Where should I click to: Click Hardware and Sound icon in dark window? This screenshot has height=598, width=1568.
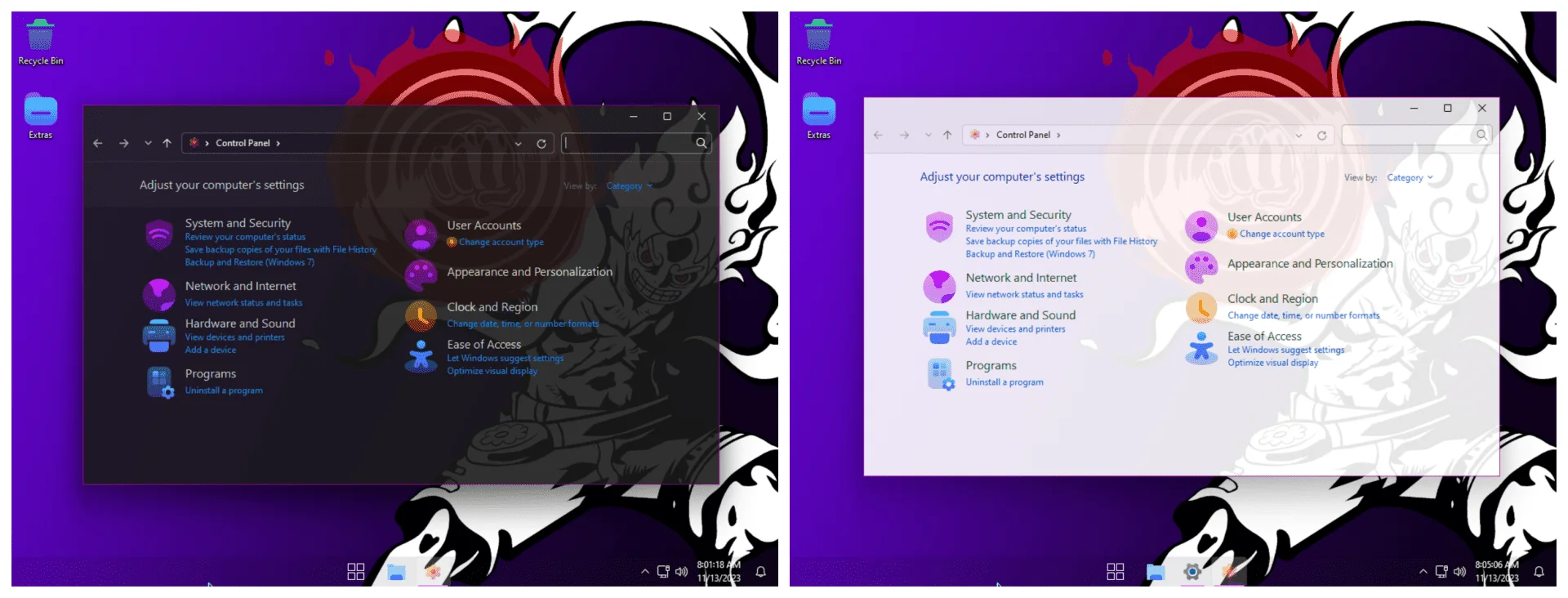pyautogui.click(x=159, y=335)
